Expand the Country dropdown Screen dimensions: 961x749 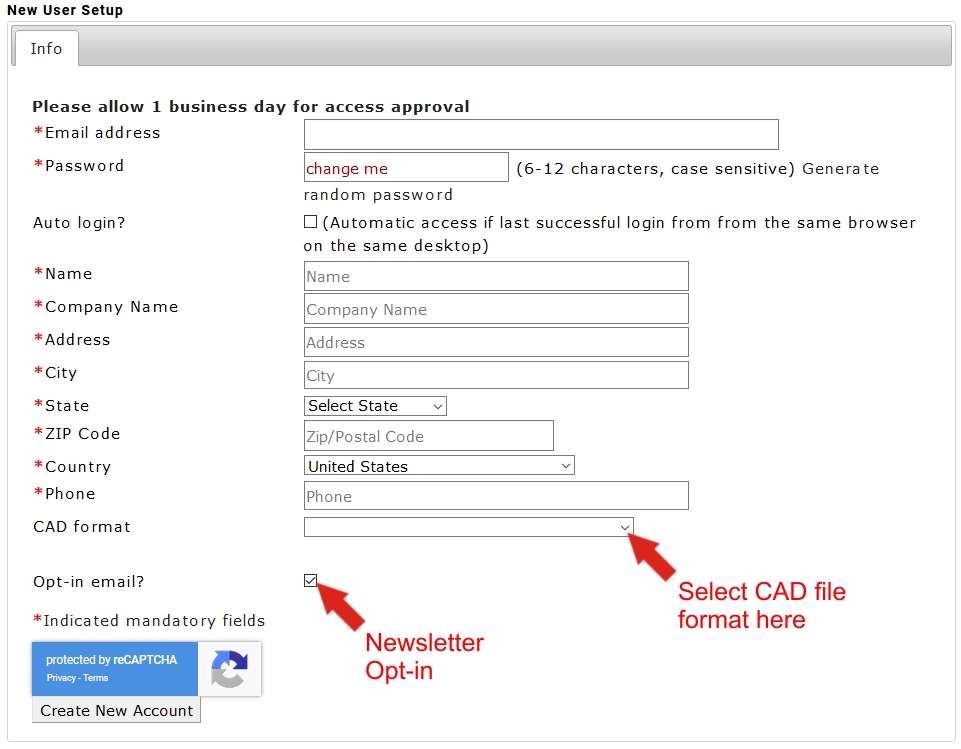point(439,466)
